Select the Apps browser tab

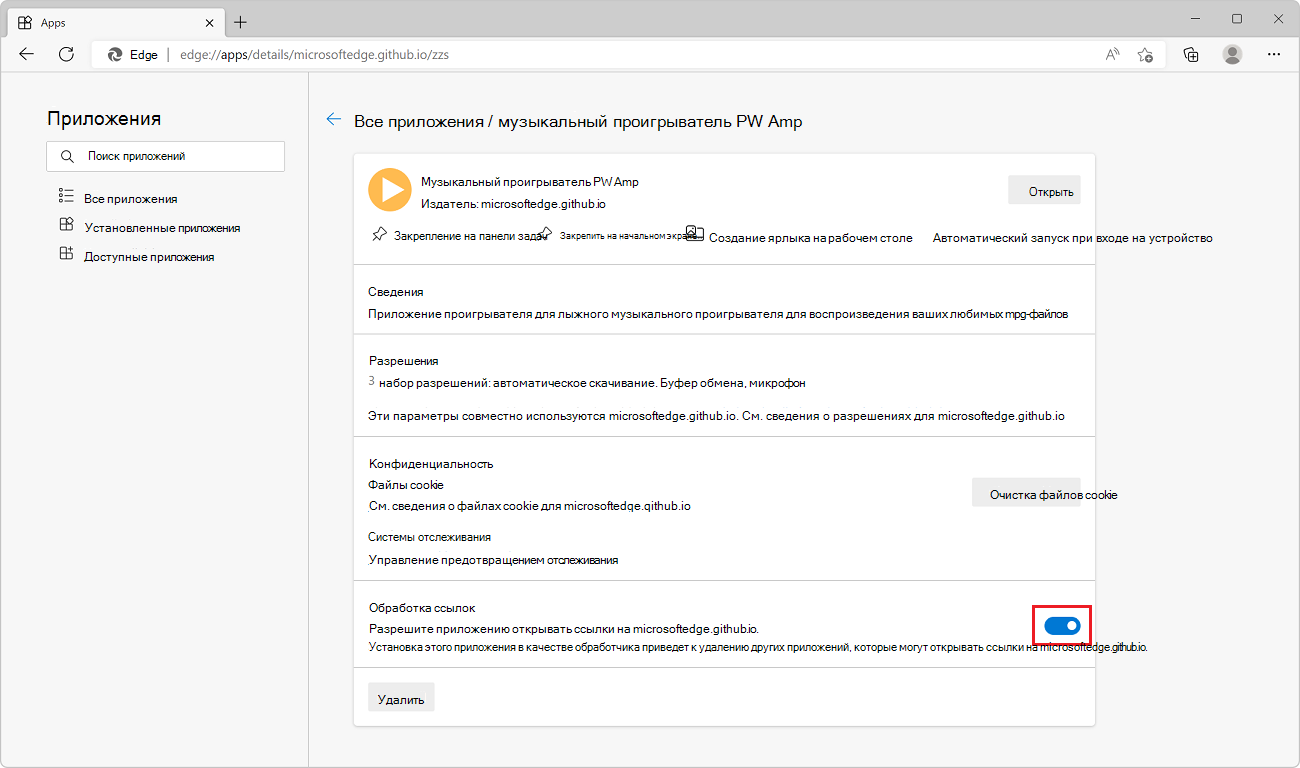click(116, 22)
